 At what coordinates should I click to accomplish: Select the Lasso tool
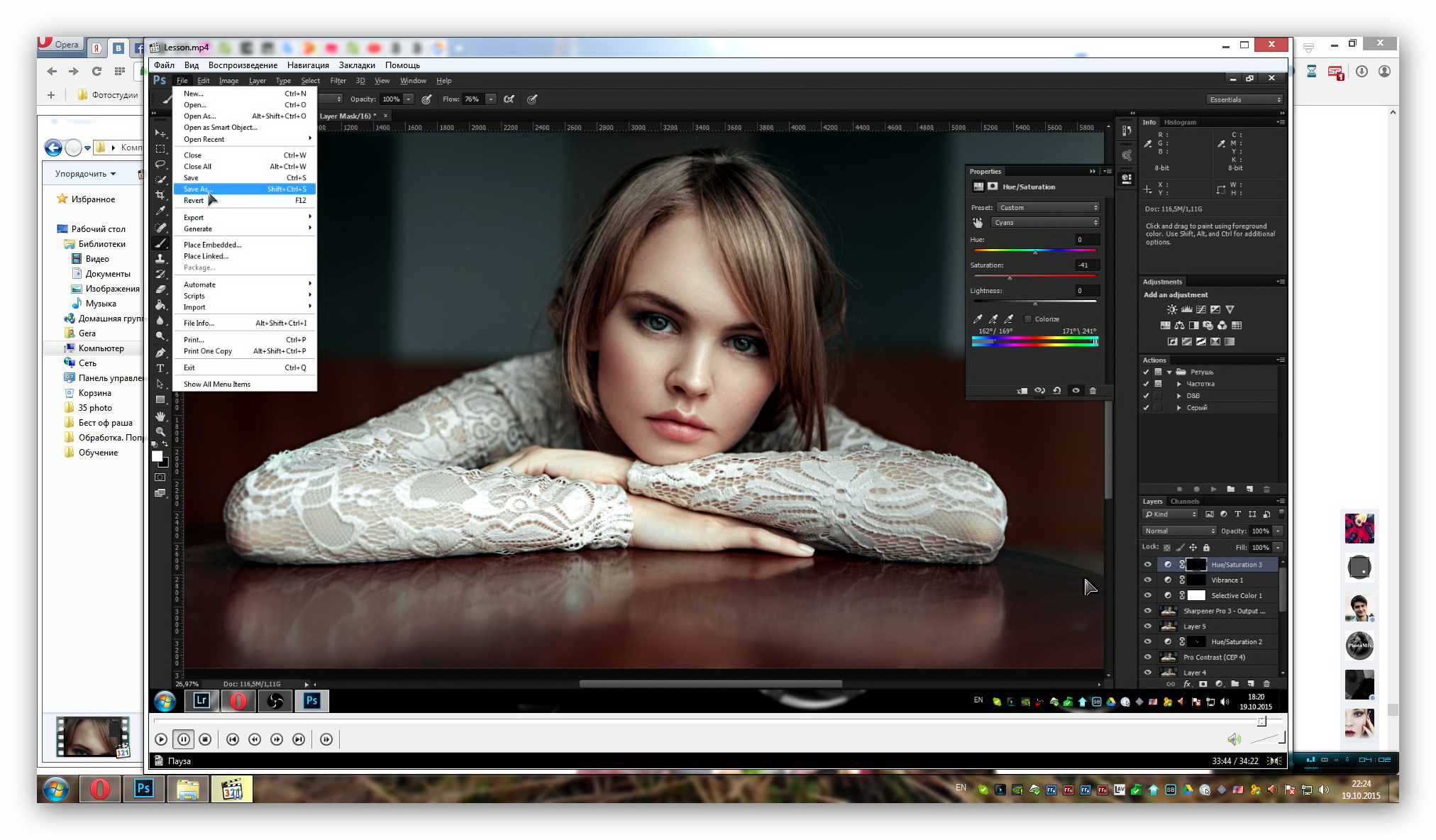coord(160,164)
